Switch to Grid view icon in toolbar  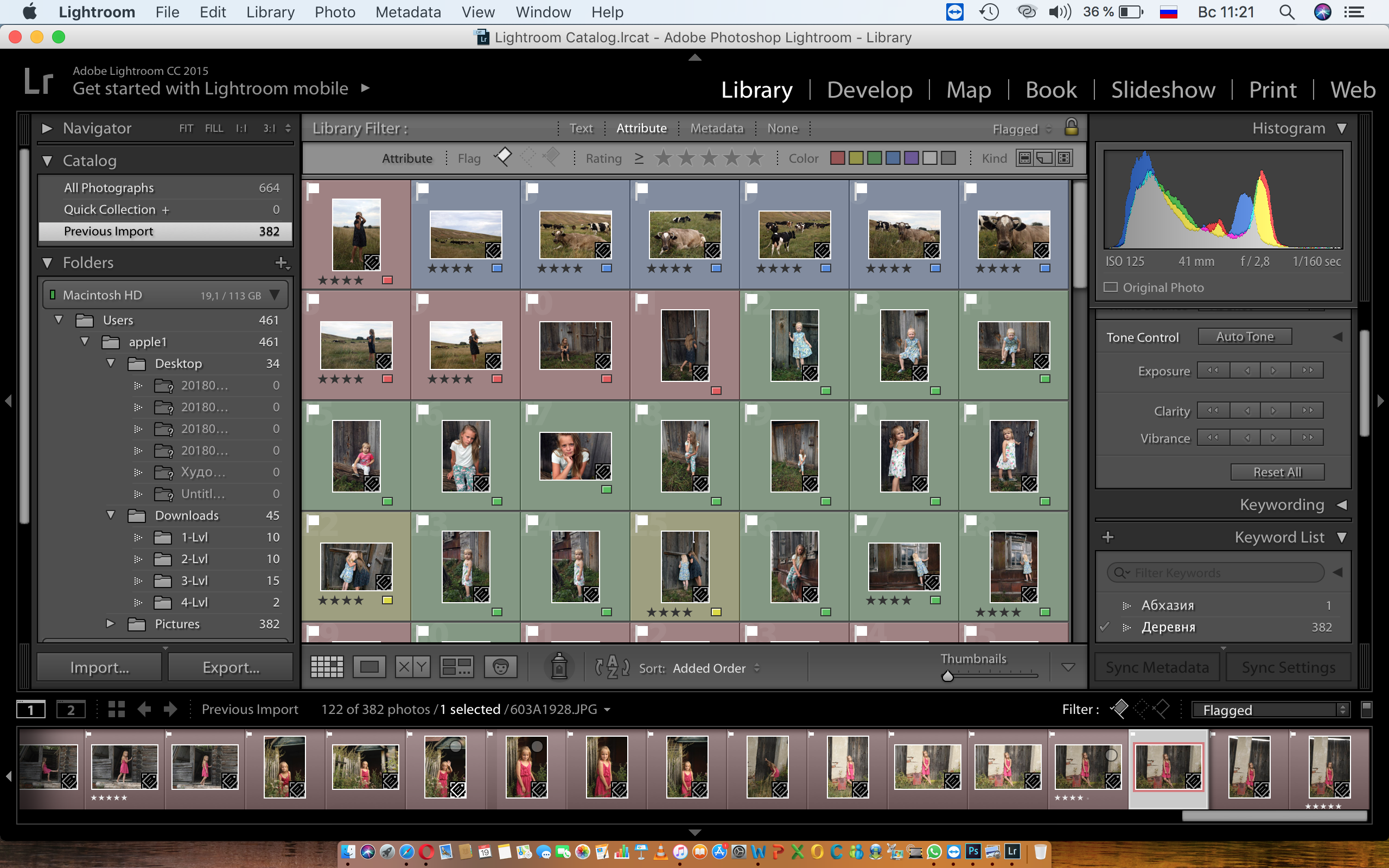(327, 667)
